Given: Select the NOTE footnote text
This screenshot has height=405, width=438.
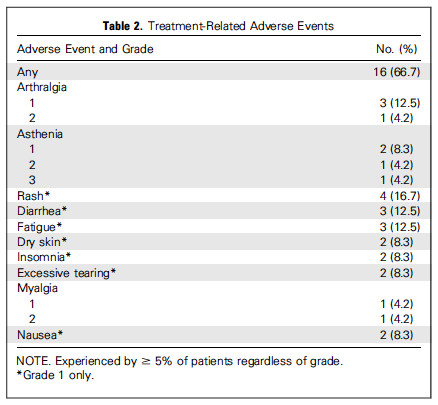Looking at the screenshot, I should pos(179,361).
